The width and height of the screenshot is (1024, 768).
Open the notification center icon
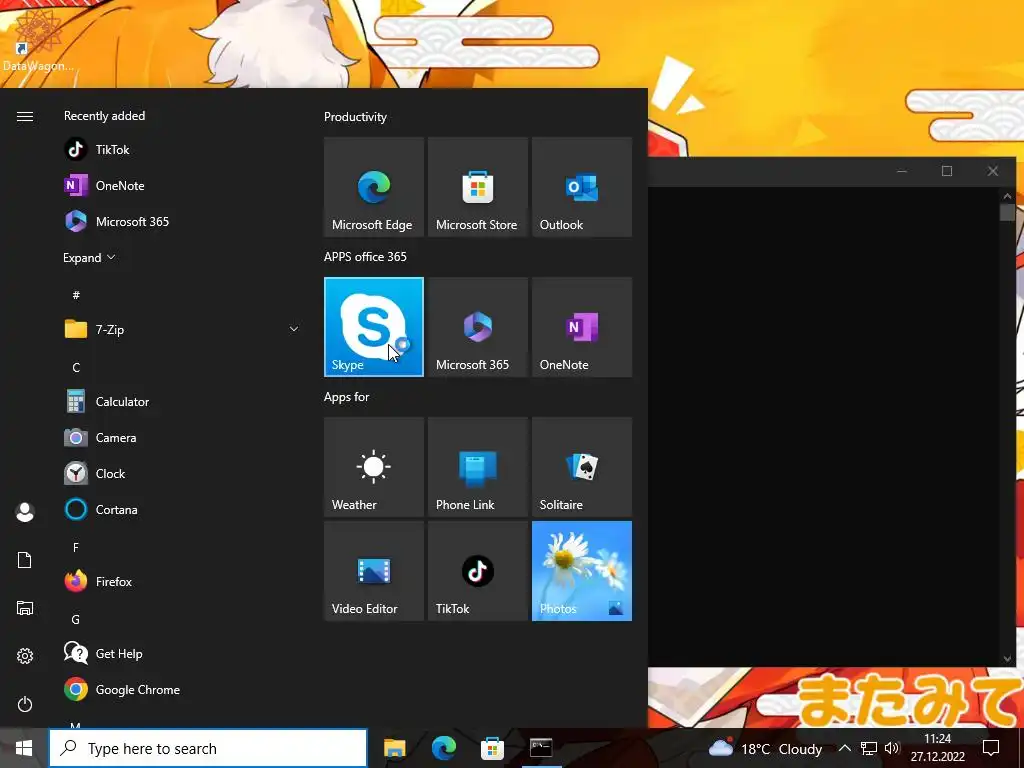(991, 748)
